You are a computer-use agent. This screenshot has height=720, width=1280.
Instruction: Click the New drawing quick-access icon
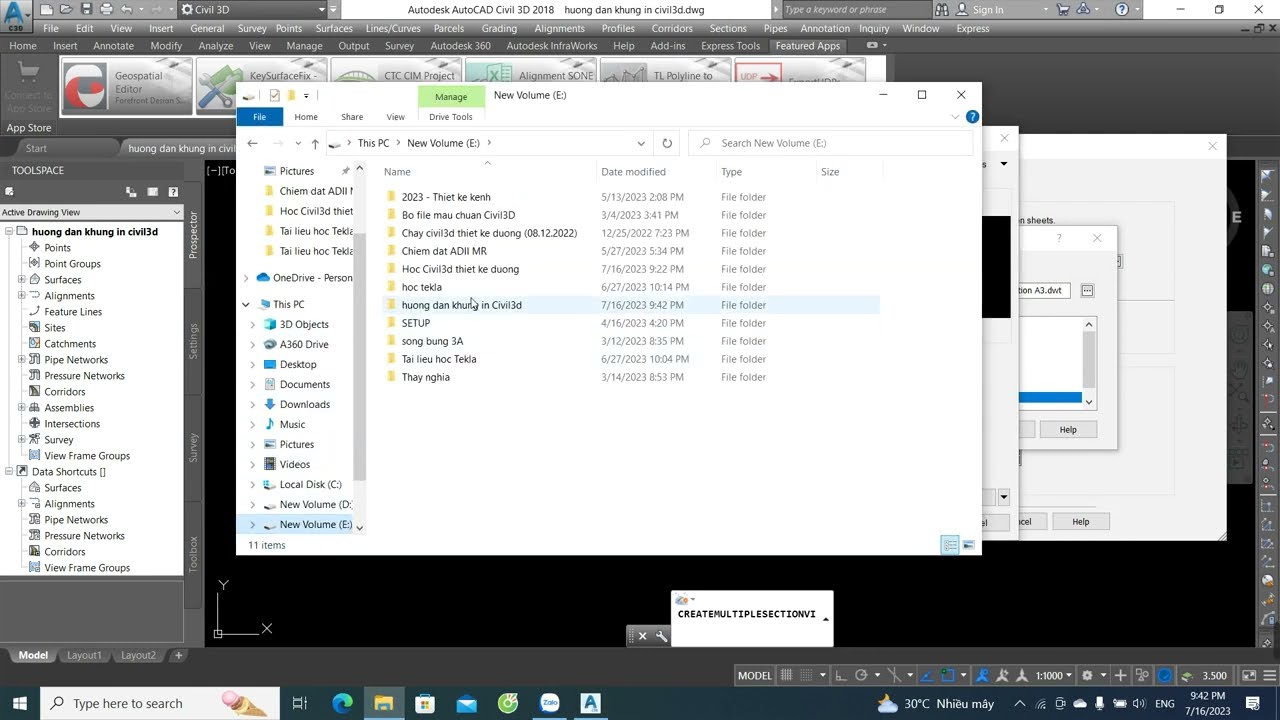(x=47, y=9)
